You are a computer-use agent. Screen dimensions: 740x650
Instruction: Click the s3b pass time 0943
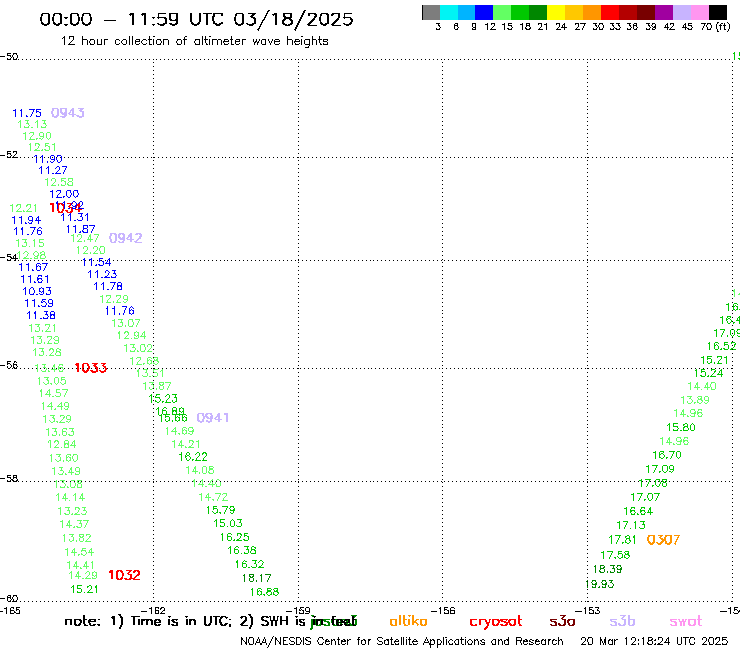tap(67, 113)
